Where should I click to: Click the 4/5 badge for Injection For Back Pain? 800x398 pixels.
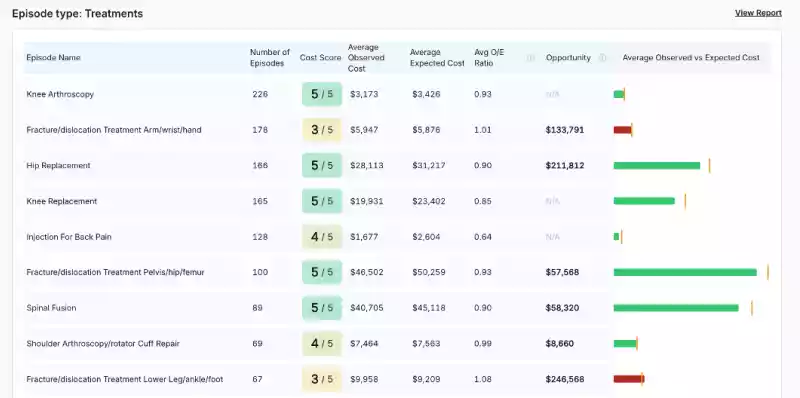pos(322,237)
